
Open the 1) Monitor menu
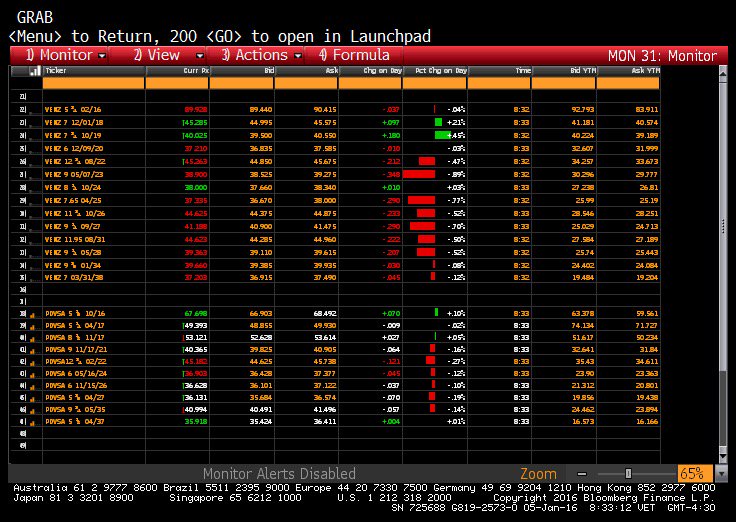click(60, 55)
